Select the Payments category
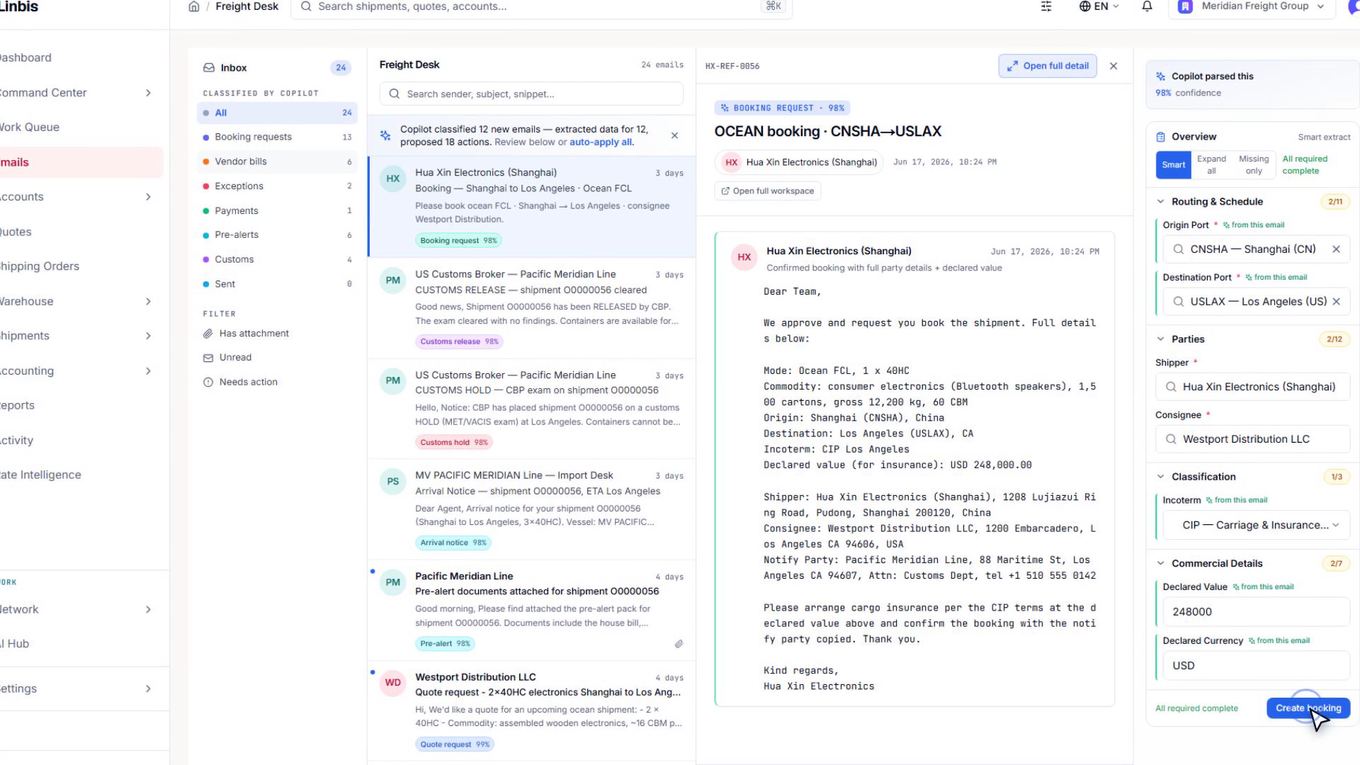 pos(277,211)
